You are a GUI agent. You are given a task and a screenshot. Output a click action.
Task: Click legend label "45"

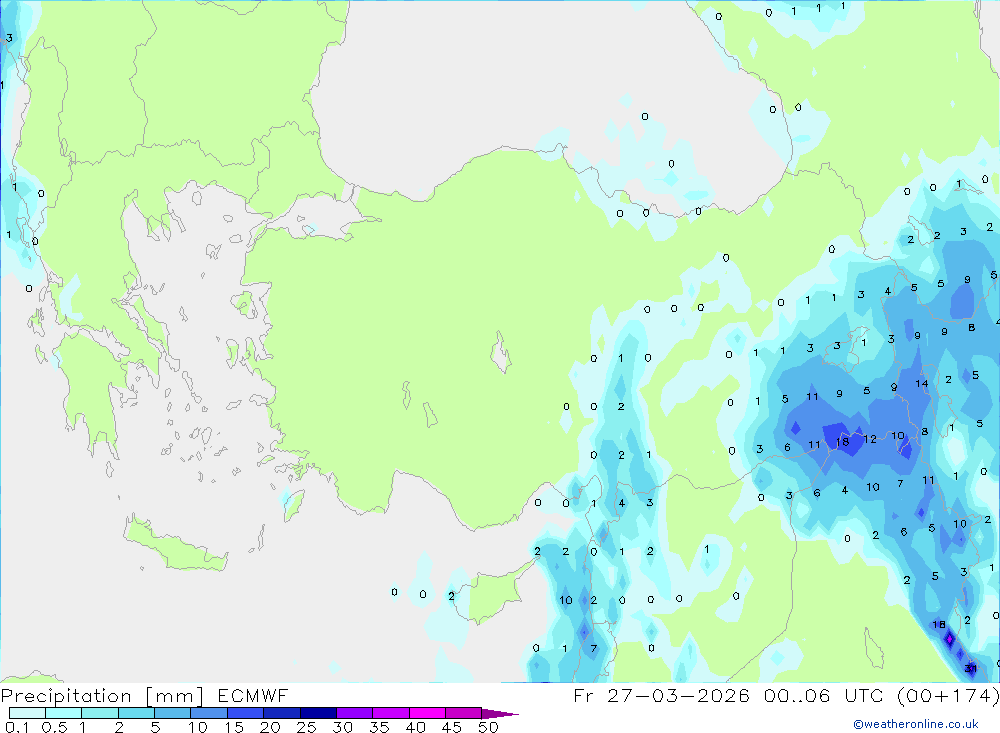452,727
